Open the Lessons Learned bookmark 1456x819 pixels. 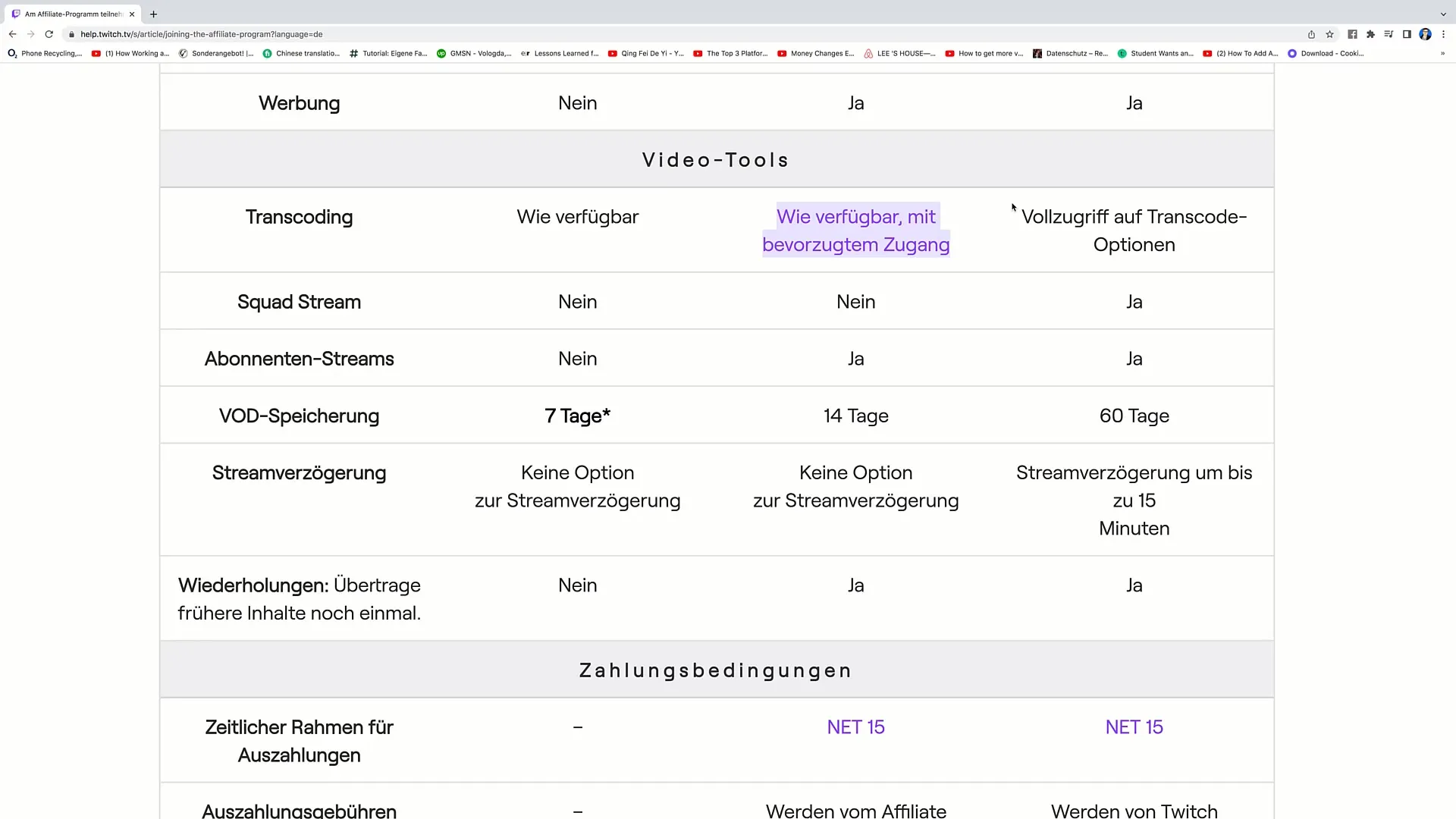(560, 54)
